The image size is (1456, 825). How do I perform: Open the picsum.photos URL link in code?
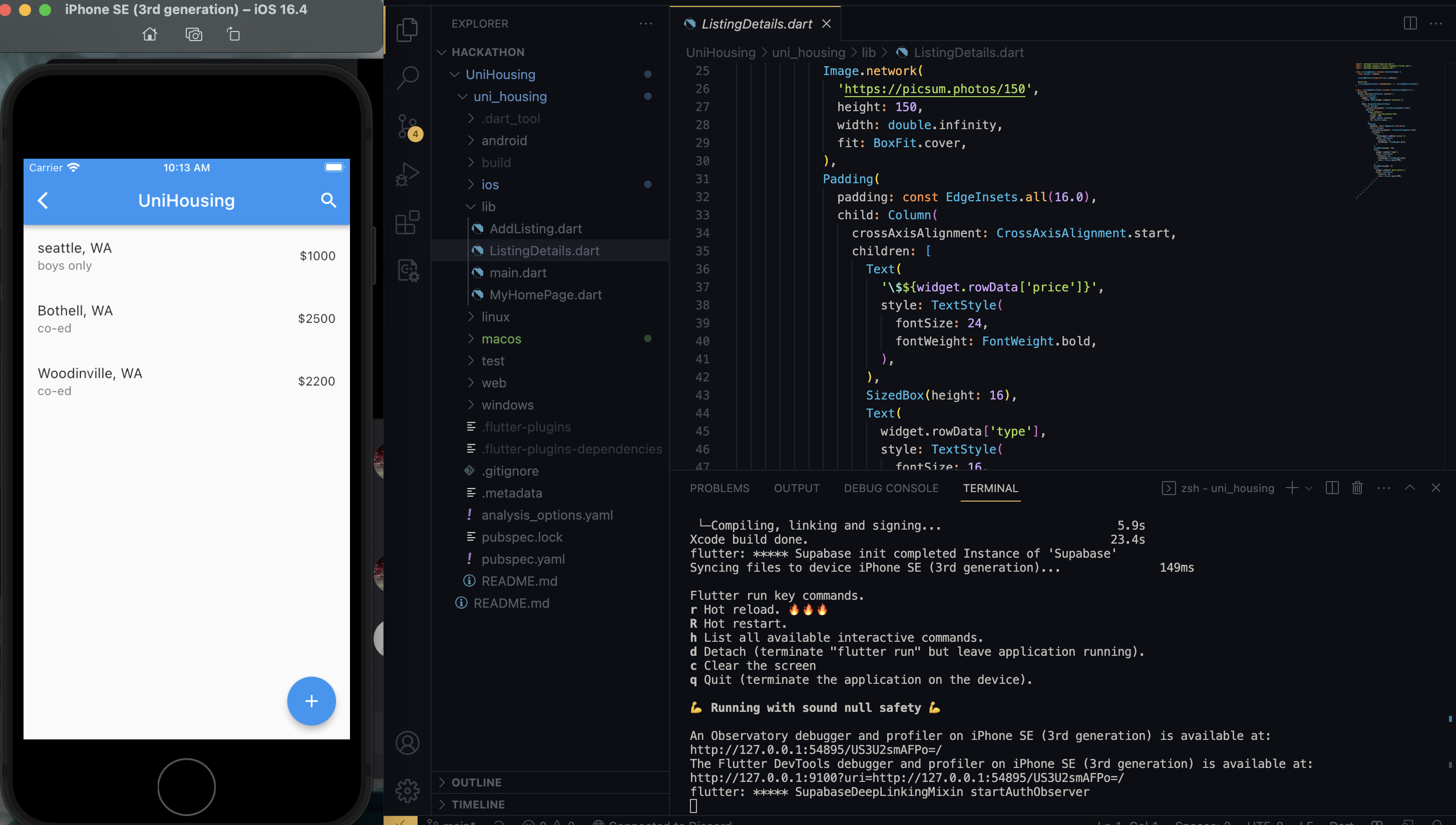coord(934,89)
